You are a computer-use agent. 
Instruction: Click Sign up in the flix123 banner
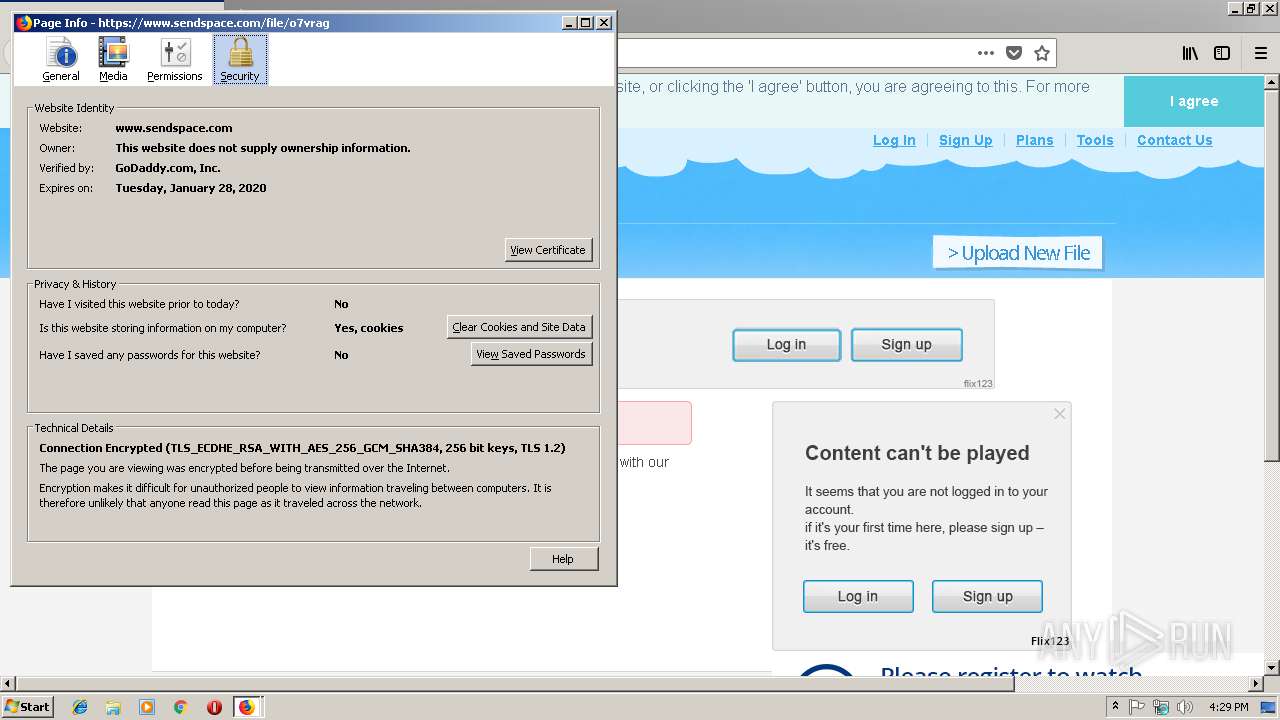click(906, 344)
